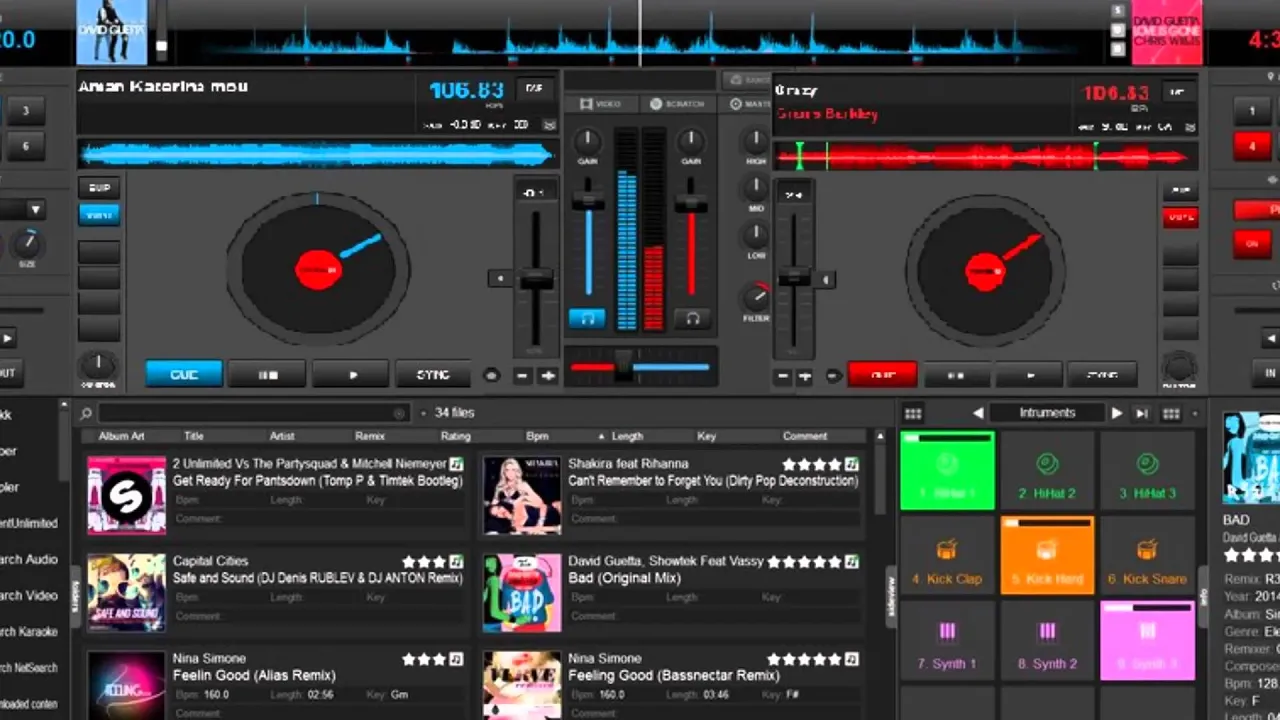The height and width of the screenshot is (720, 1280).
Task: Click right channel volume fader
Action: tap(690, 203)
